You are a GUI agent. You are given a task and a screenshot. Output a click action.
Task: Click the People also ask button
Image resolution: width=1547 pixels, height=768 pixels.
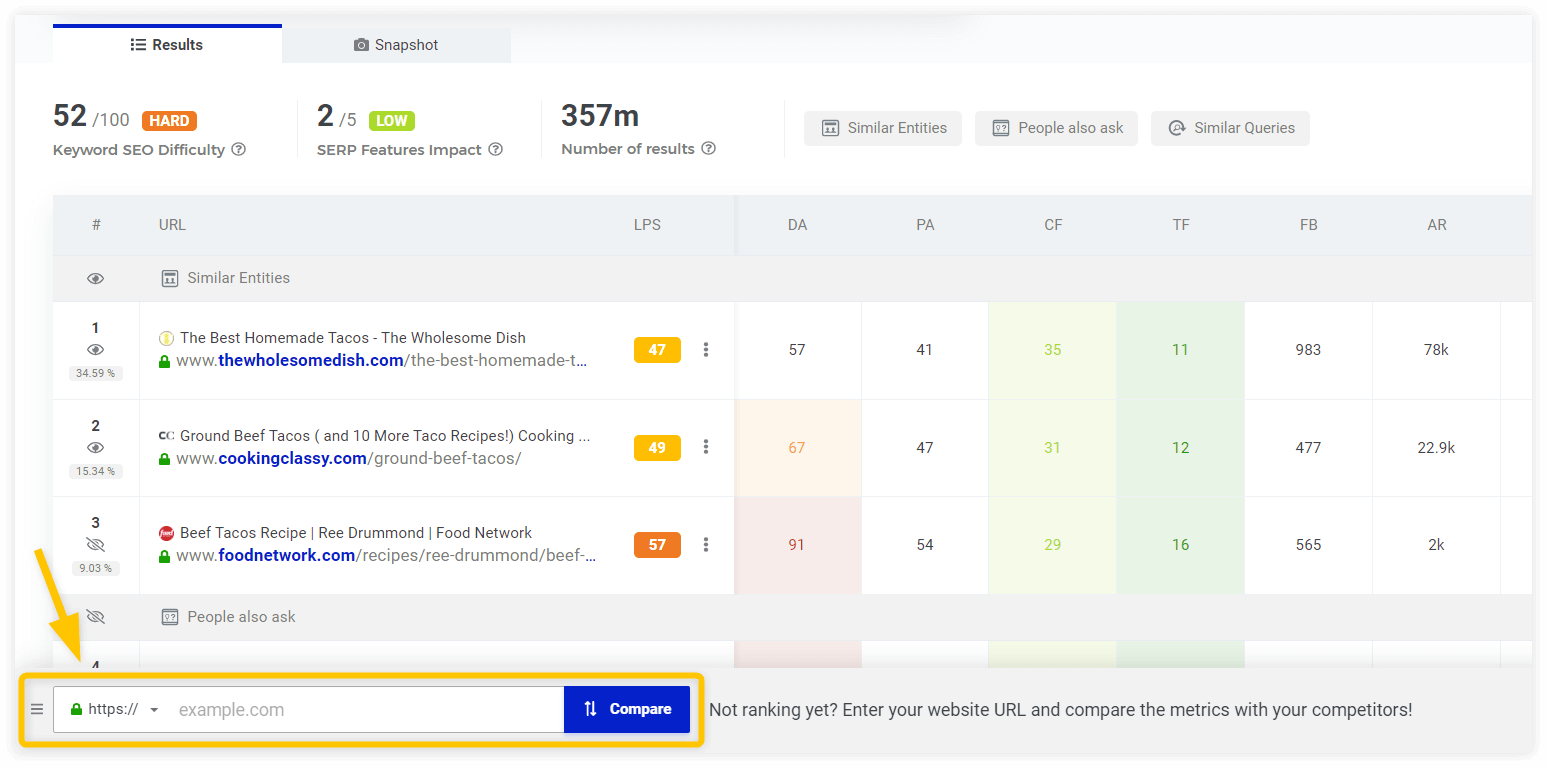(x=1056, y=128)
